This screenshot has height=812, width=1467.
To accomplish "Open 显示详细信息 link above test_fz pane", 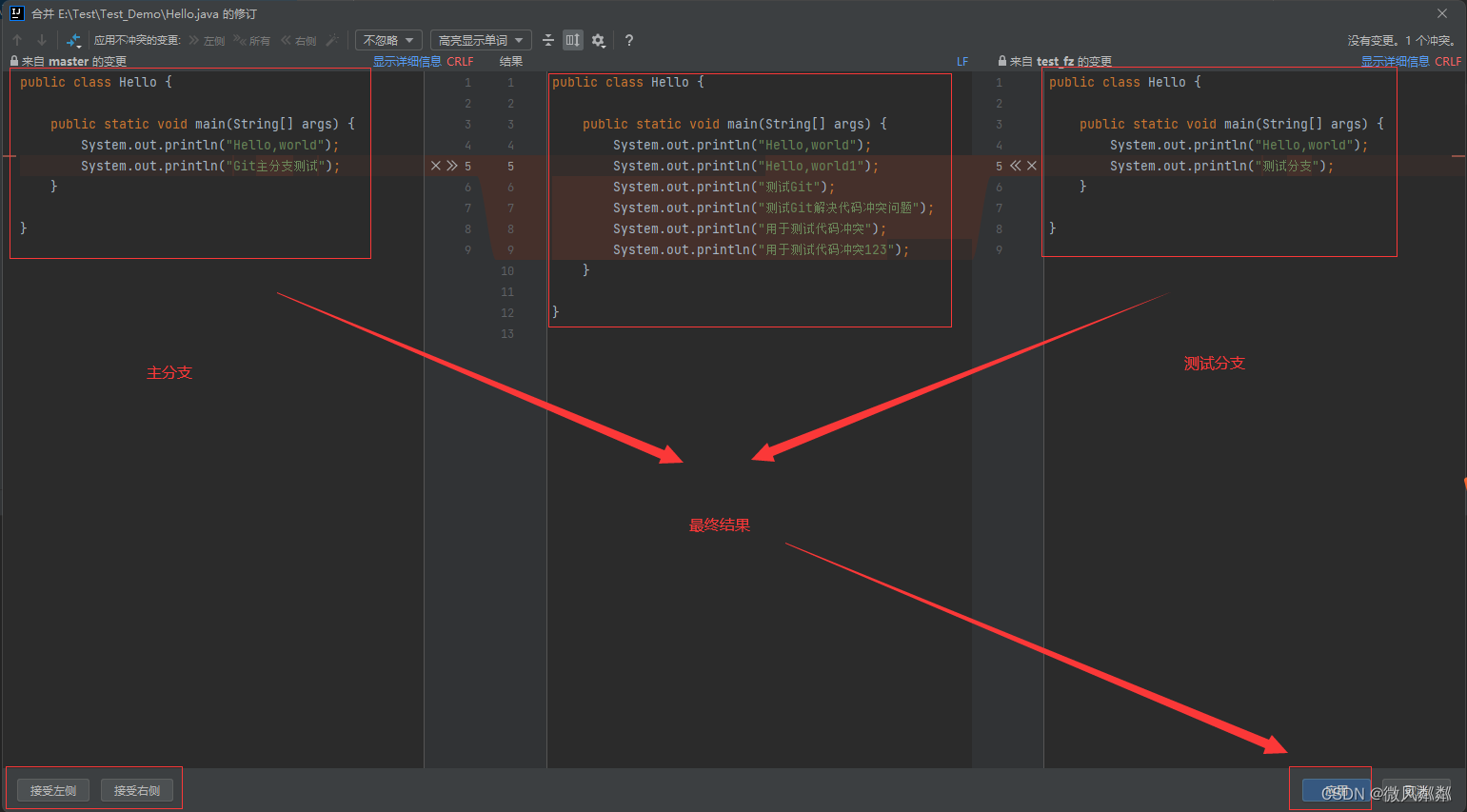I will (1395, 61).
